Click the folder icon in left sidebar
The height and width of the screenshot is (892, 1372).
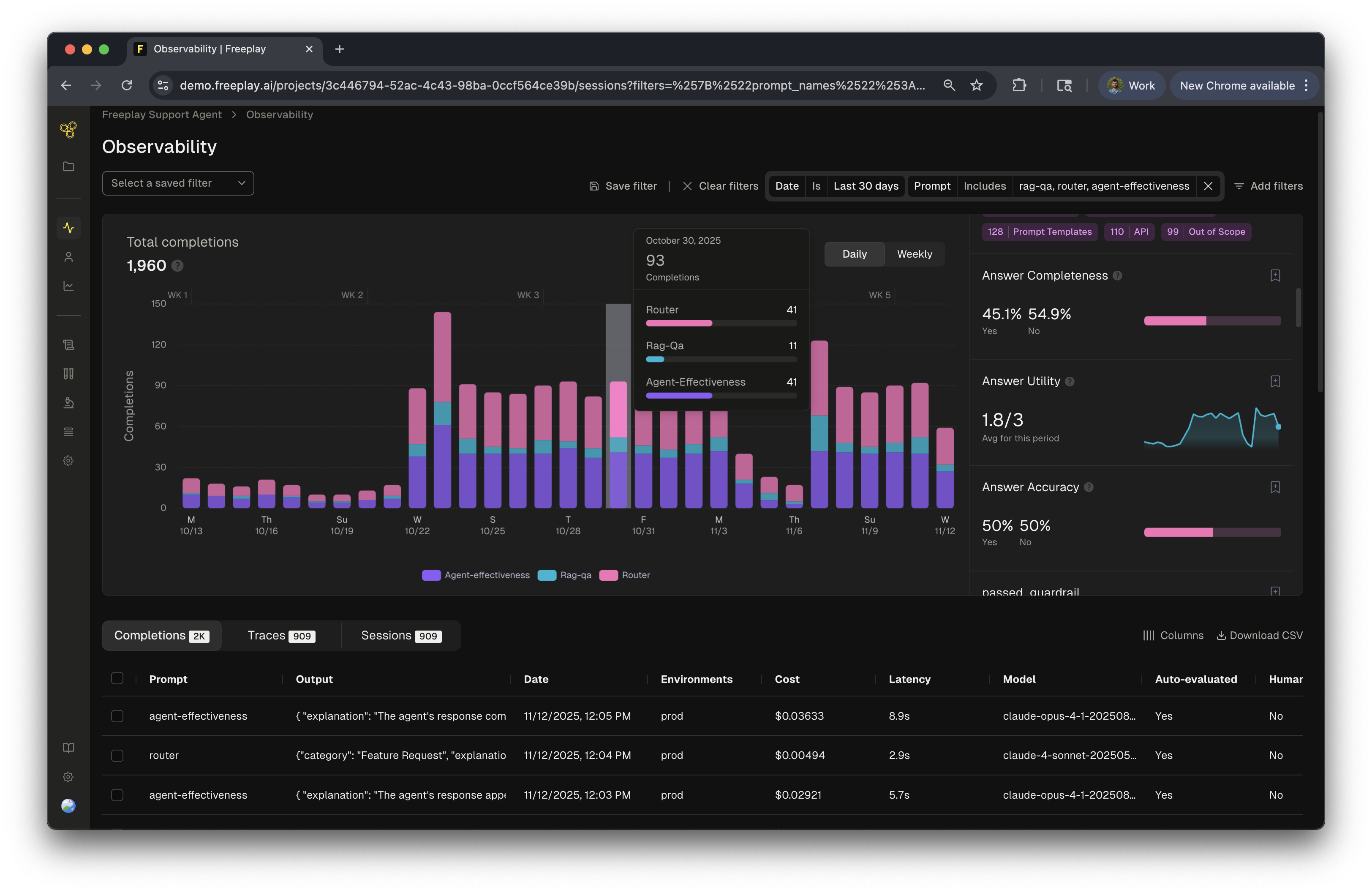point(68,166)
